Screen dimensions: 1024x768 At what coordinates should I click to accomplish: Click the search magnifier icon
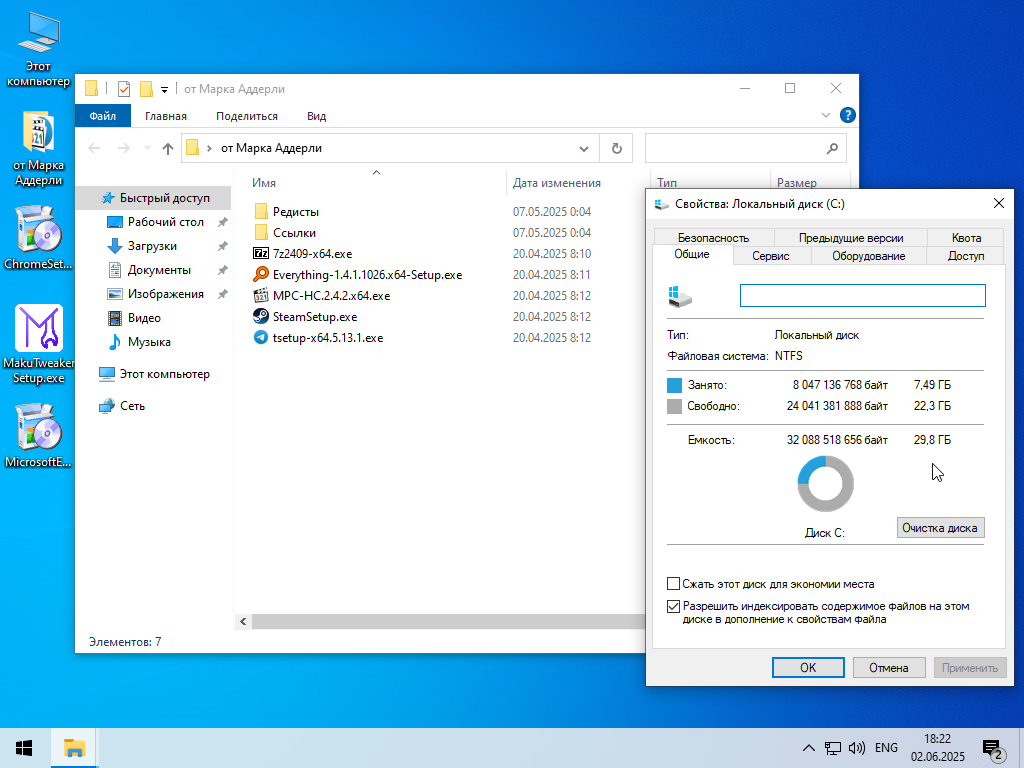pos(832,148)
